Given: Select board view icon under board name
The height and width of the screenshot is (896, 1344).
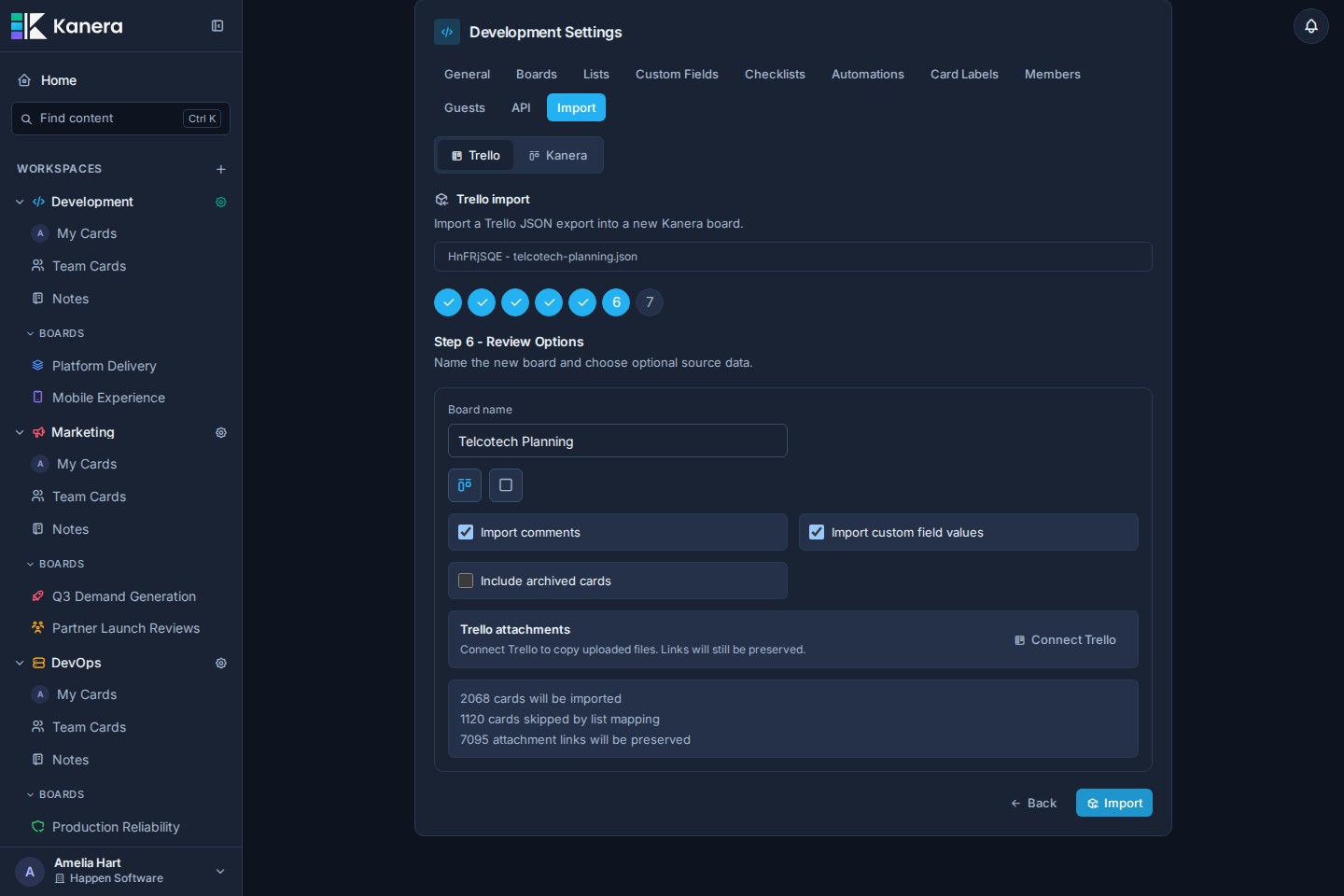Looking at the screenshot, I should pyautogui.click(x=465, y=485).
